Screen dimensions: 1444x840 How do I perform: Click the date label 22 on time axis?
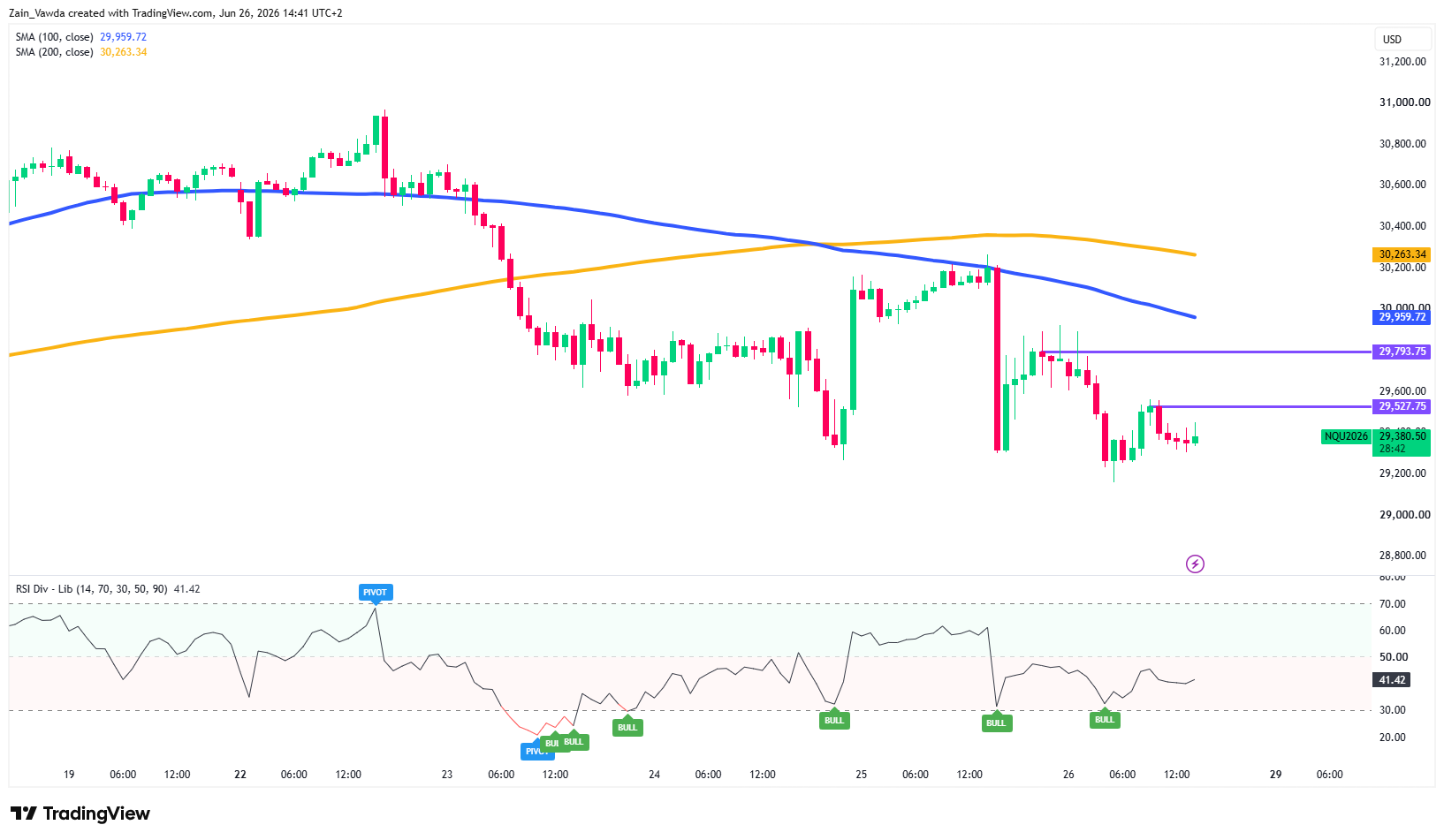(240, 775)
